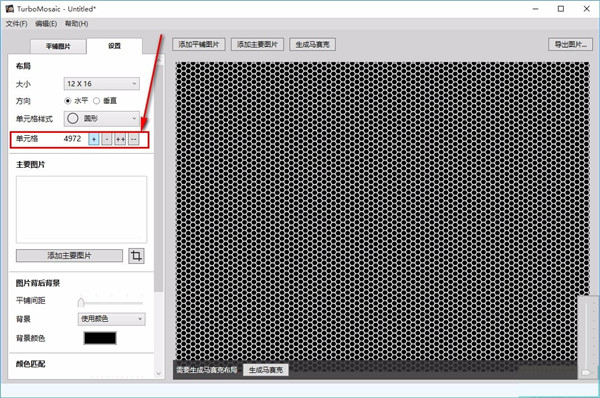Click the empty main picture preview box
The image size is (600, 398).
(x=81, y=209)
